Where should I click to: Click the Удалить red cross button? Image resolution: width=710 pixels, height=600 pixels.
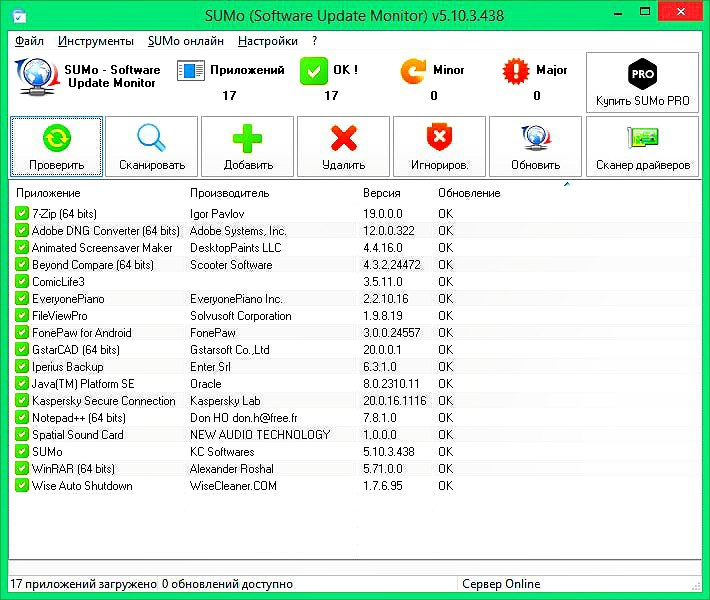click(x=344, y=146)
